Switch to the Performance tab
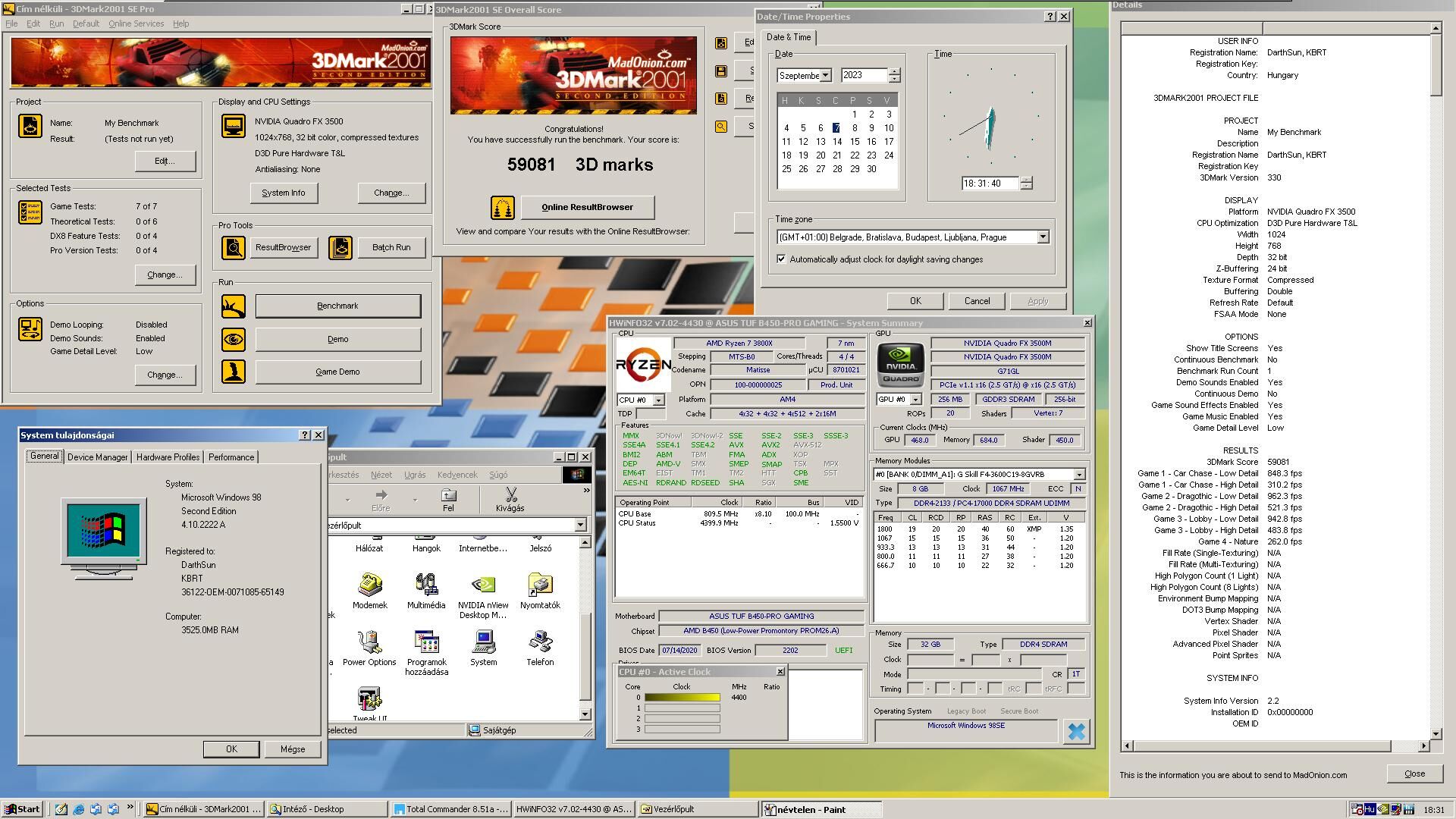 coord(231,457)
